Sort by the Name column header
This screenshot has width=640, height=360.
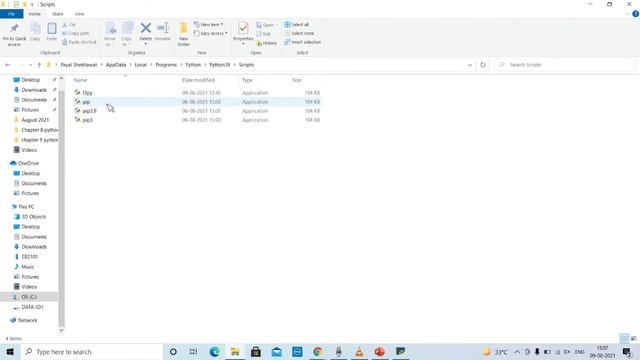(x=80, y=80)
